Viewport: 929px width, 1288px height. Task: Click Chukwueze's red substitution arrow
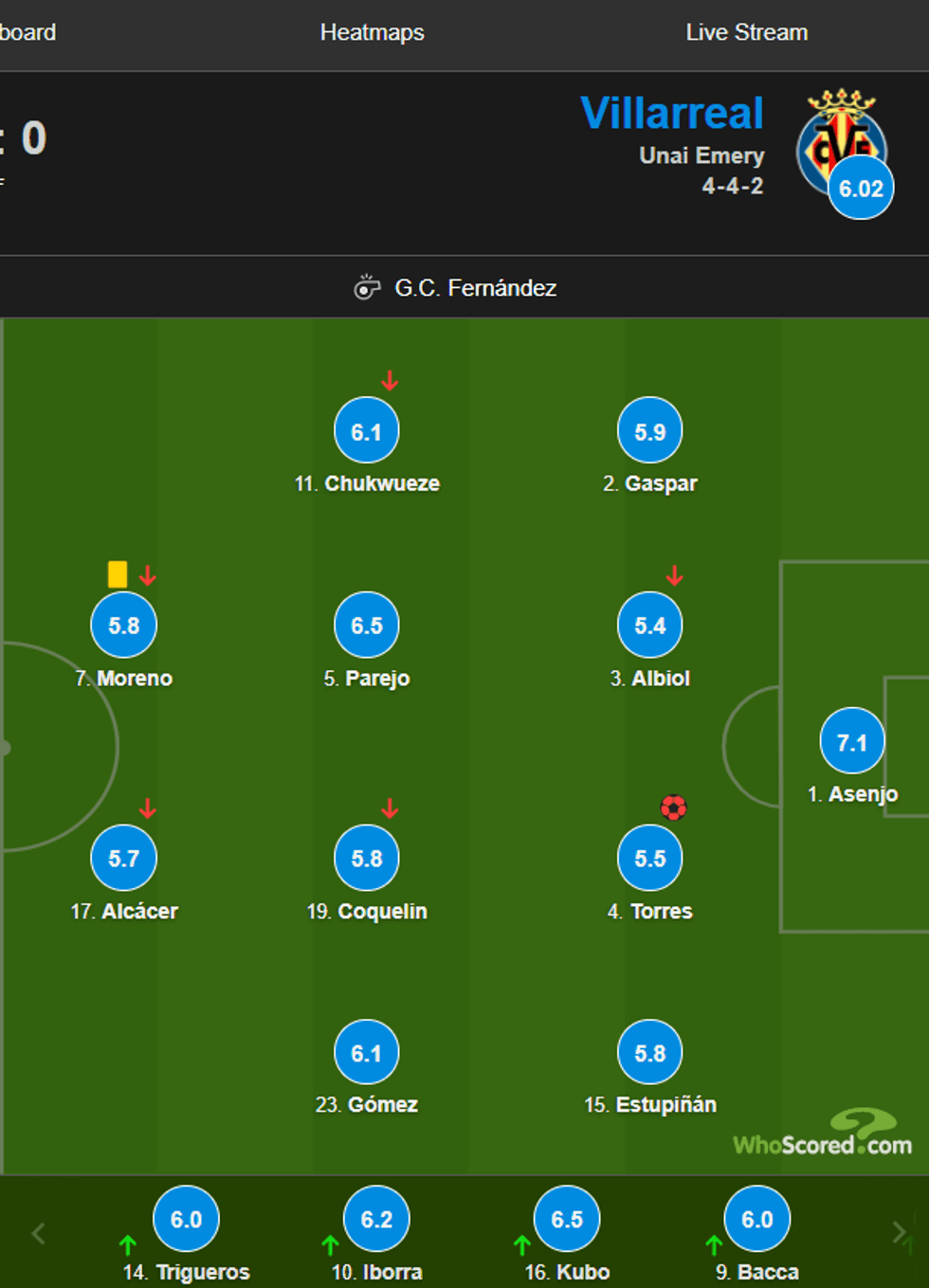[x=390, y=381]
